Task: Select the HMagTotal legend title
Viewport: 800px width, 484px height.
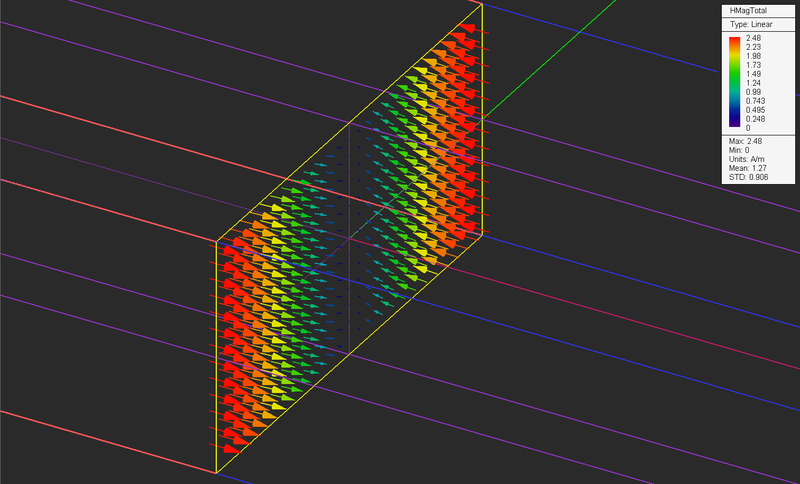Action: click(748, 11)
